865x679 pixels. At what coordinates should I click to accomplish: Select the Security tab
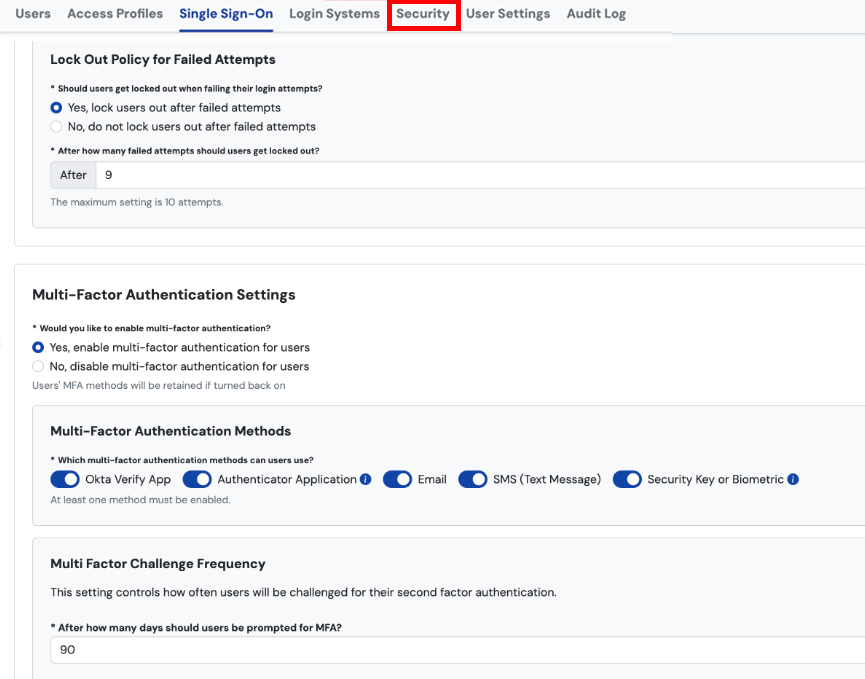[423, 14]
